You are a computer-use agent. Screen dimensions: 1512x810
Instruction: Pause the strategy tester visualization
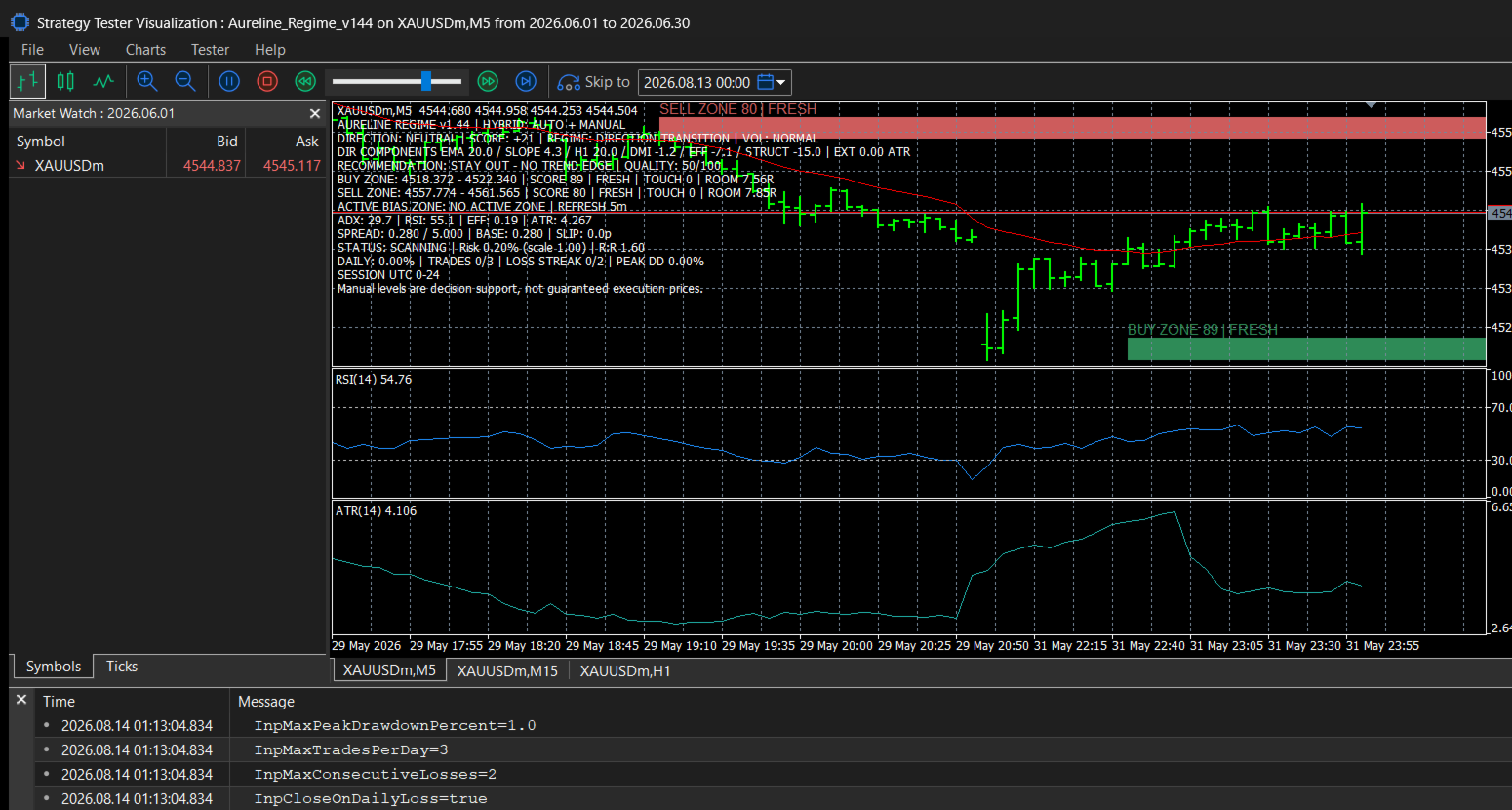[229, 81]
